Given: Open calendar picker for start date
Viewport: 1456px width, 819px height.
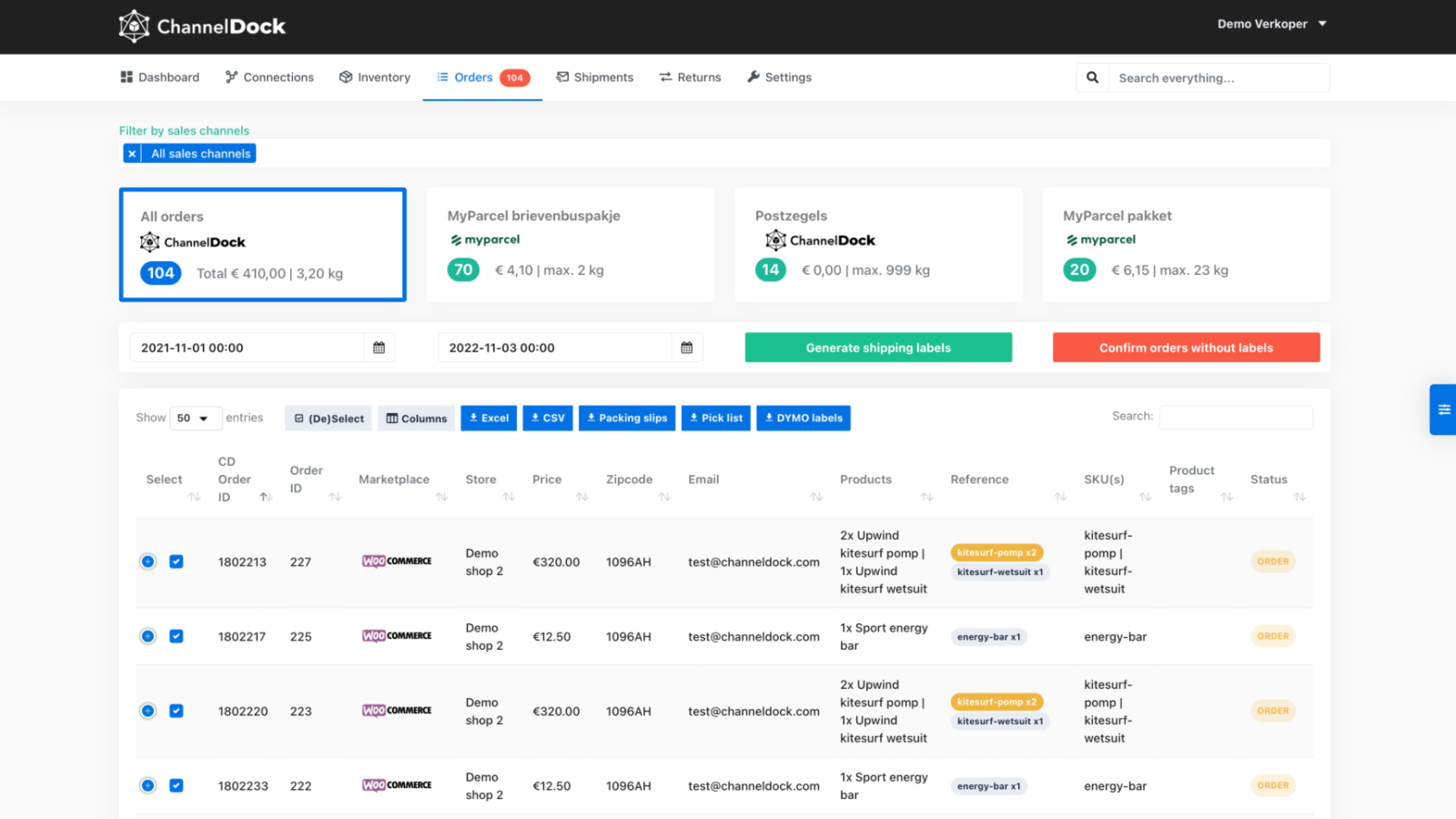Looking at the screenshot, I should click(379, 348).
